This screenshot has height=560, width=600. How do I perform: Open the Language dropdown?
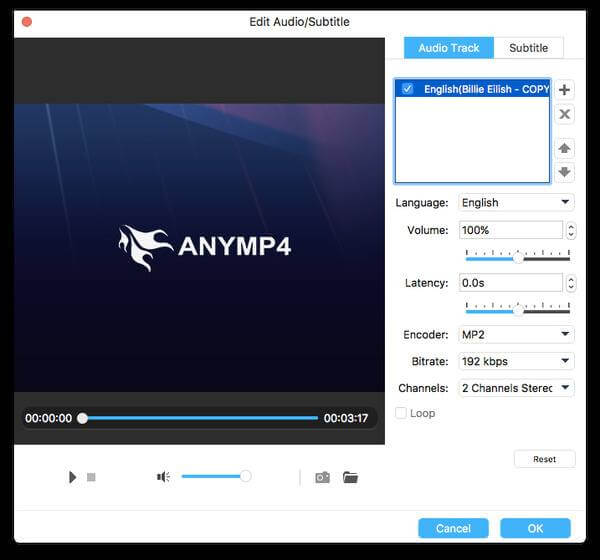(x=516, y=202)
